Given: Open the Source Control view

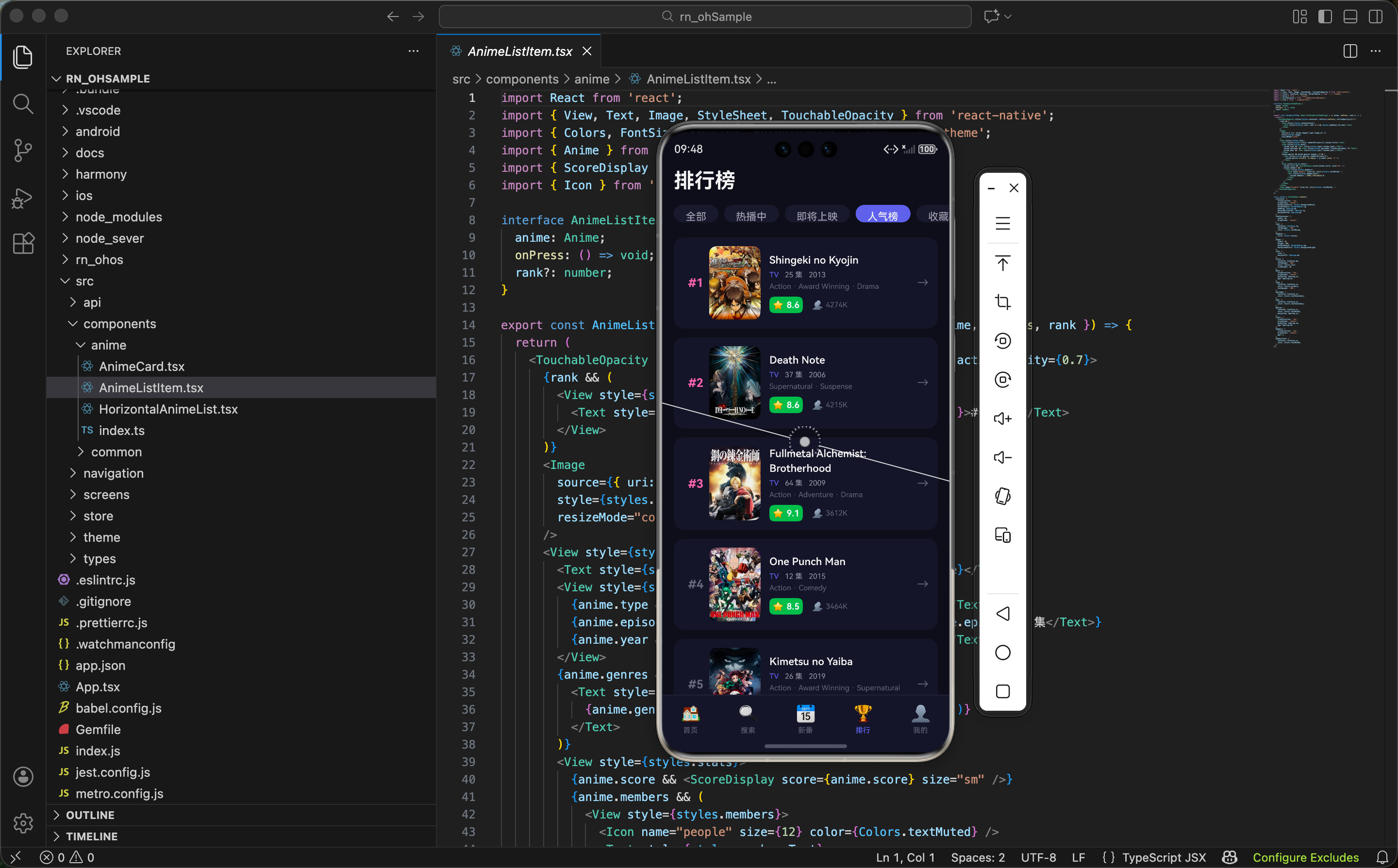Looking at the screenshot, I should tap(23, 150).
